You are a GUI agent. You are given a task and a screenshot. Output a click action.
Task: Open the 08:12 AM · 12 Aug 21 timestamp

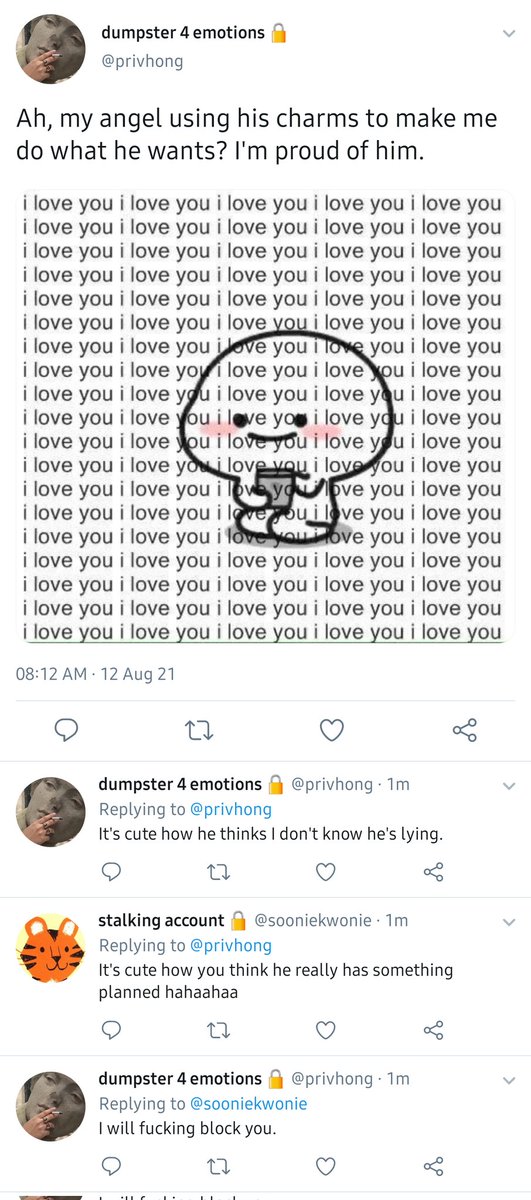pos(96,674)
